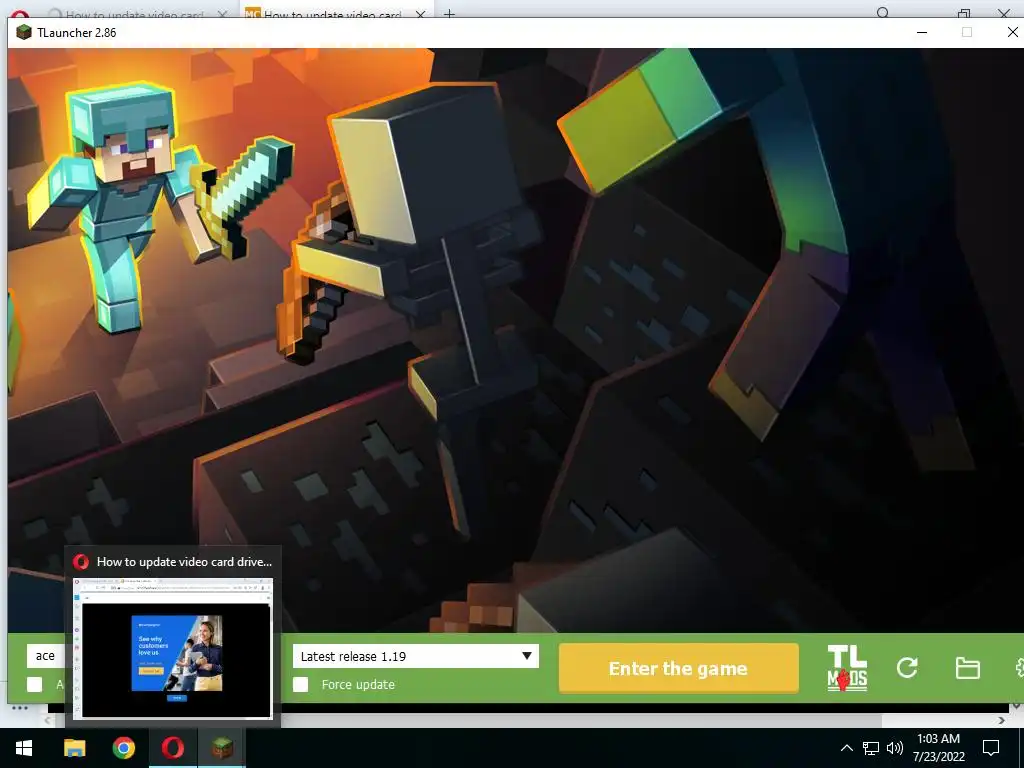Minimize the TLauncher window

pos(922,32)
